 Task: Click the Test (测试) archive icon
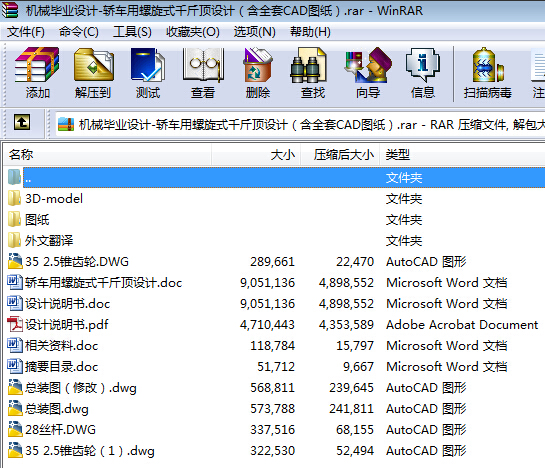[148, 65]
